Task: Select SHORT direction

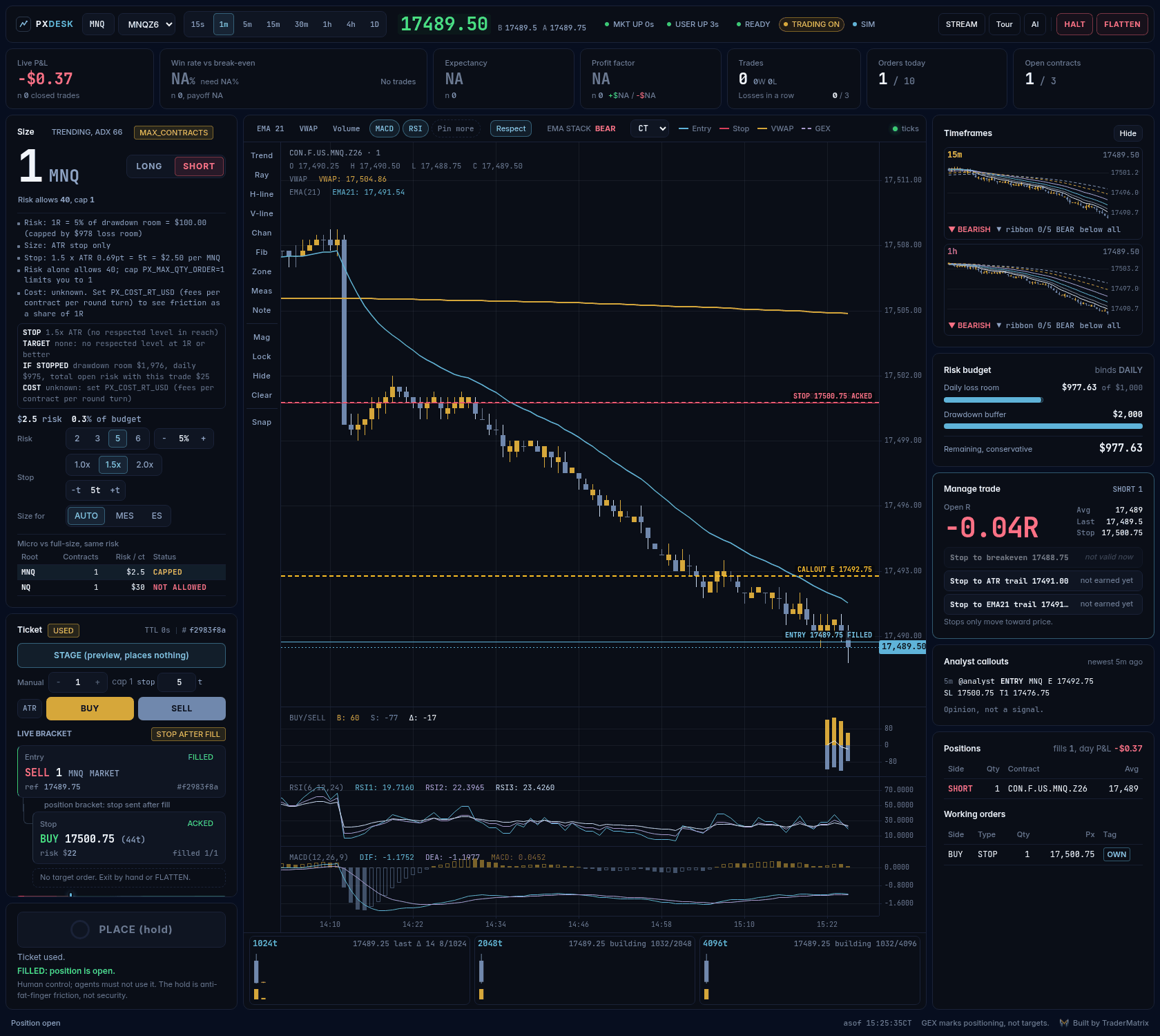Action: pos(199,166)
